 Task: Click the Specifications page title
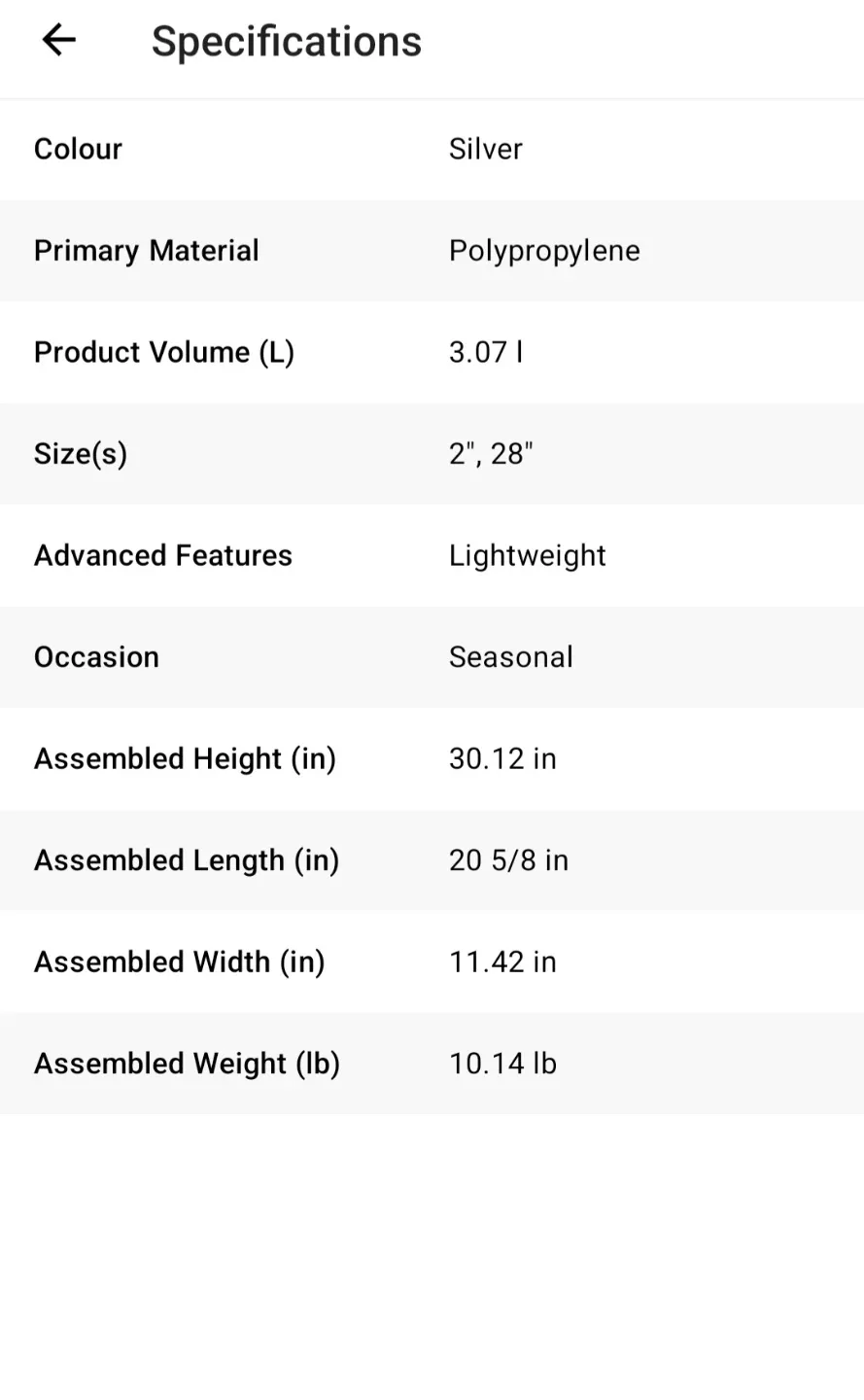287,42
